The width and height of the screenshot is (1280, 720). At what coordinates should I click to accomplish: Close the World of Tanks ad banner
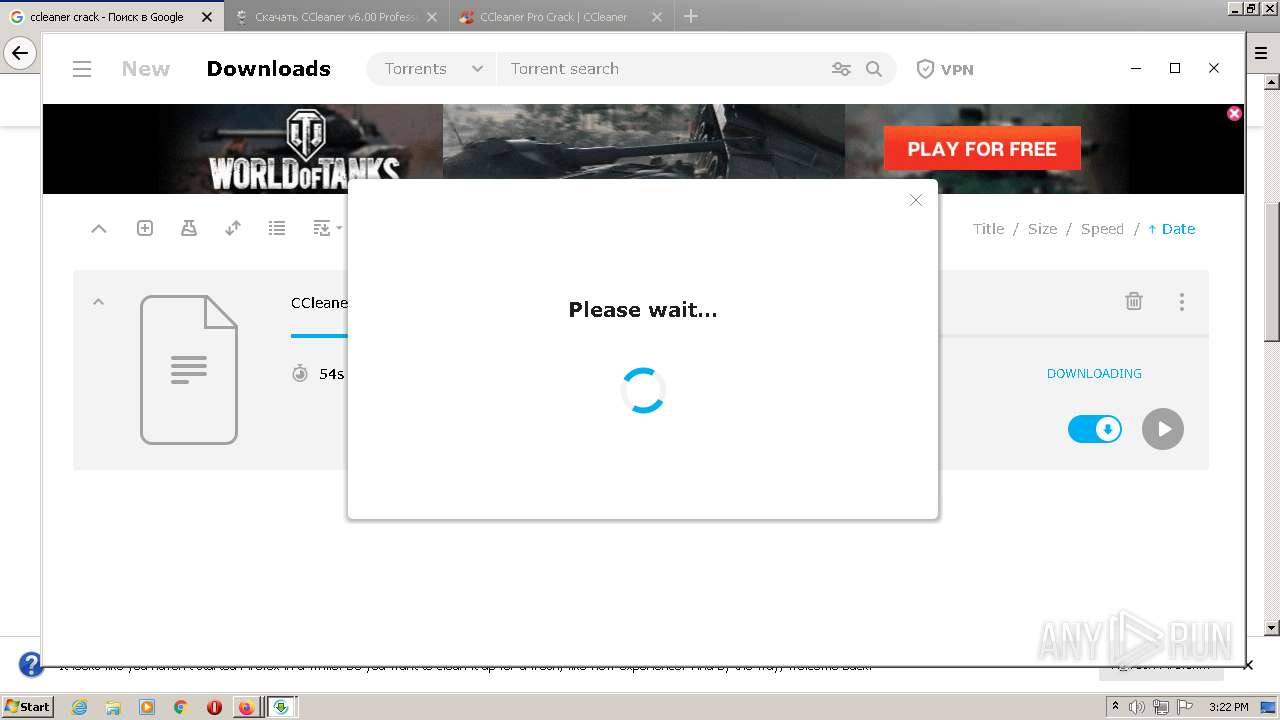pyautogui.click(x=1234, y=113)
